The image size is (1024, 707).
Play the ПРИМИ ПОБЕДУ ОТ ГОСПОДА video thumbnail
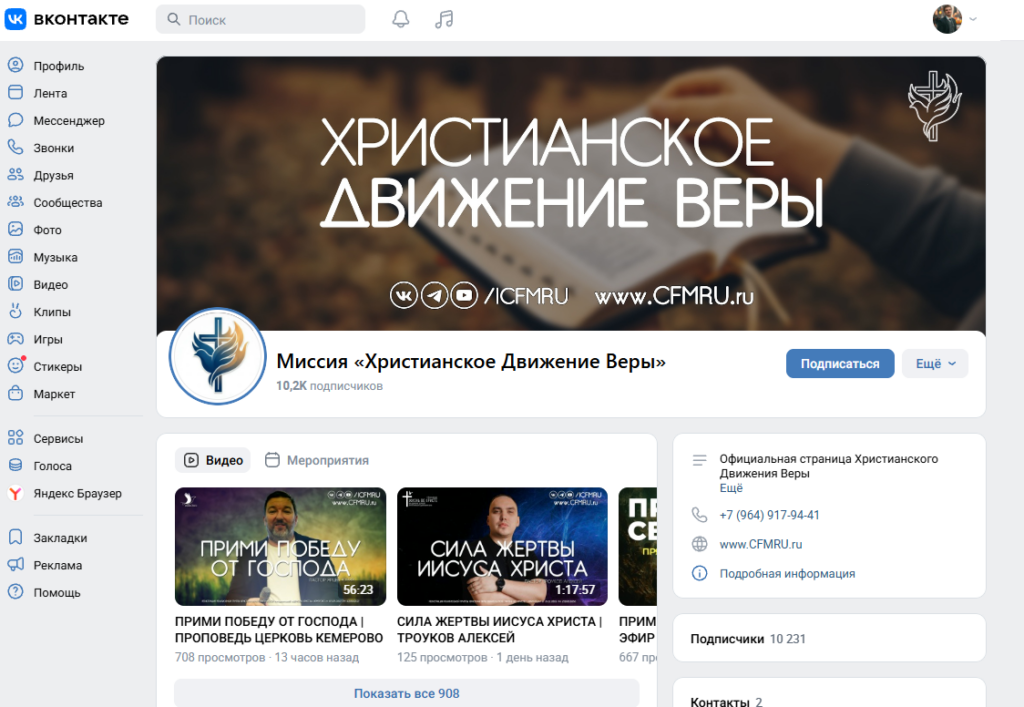(280, 546)
